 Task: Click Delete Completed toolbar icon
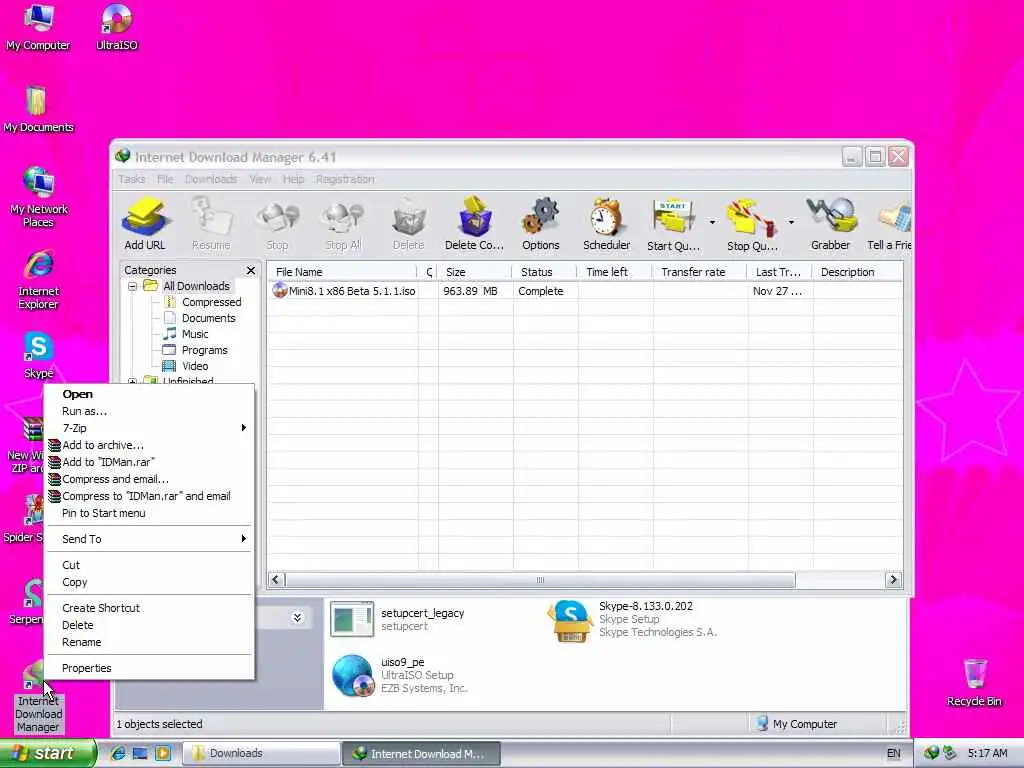(x=475, y=224)
